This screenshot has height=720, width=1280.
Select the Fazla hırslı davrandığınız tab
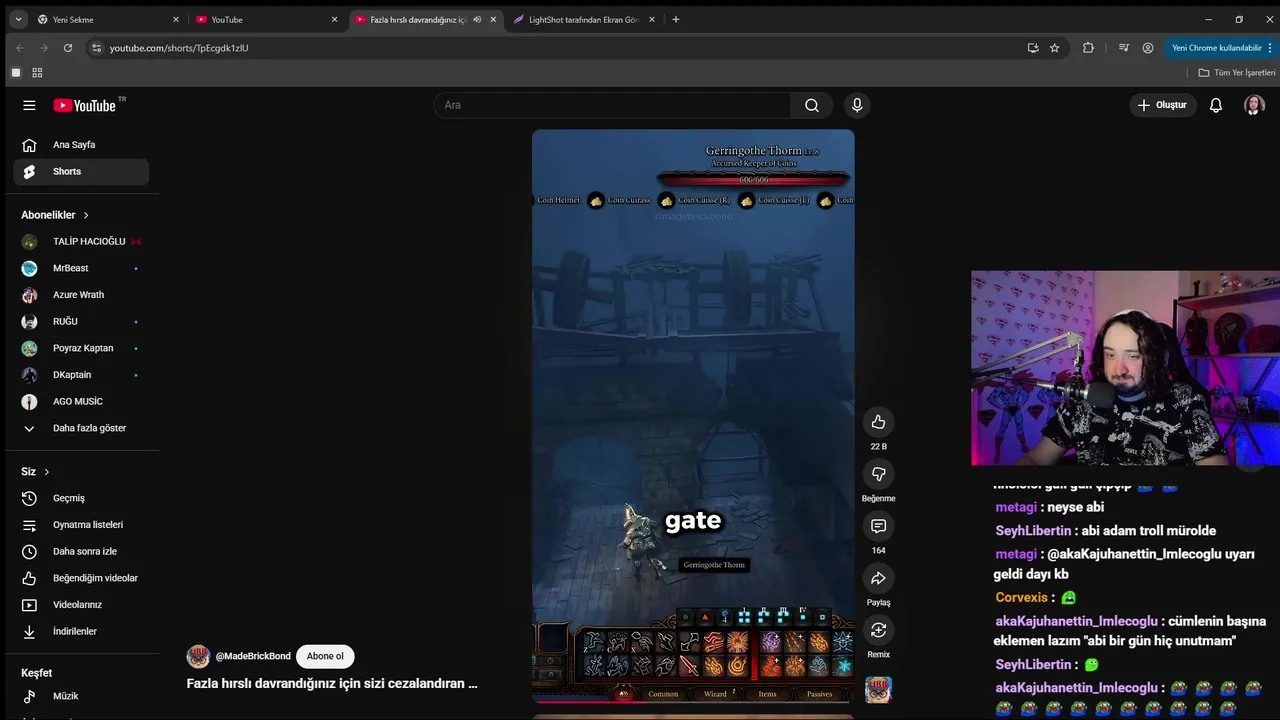(426, 19)
